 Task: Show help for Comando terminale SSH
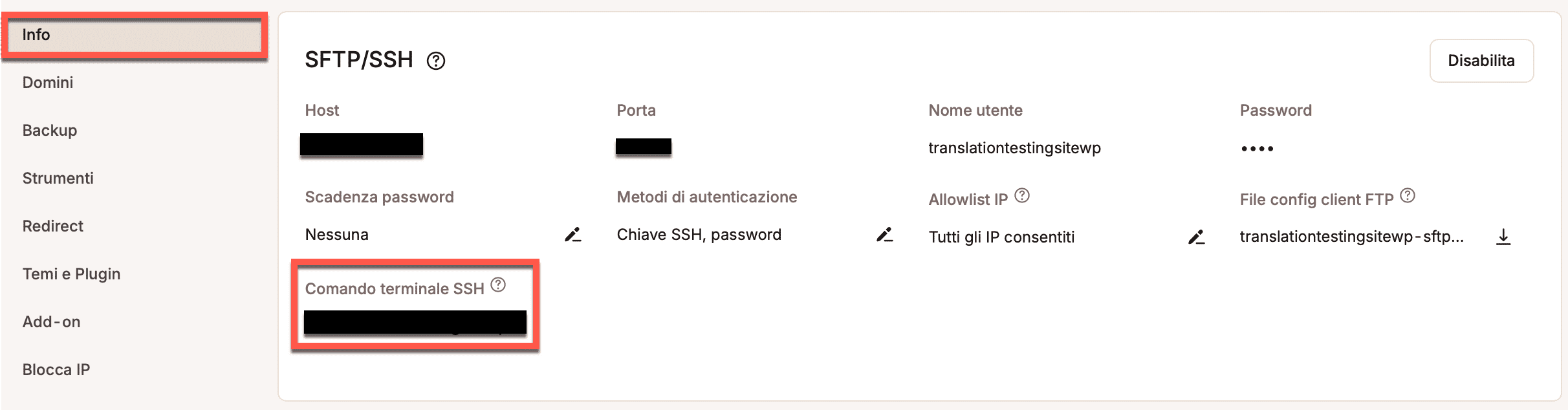click(x=498, y=285)
